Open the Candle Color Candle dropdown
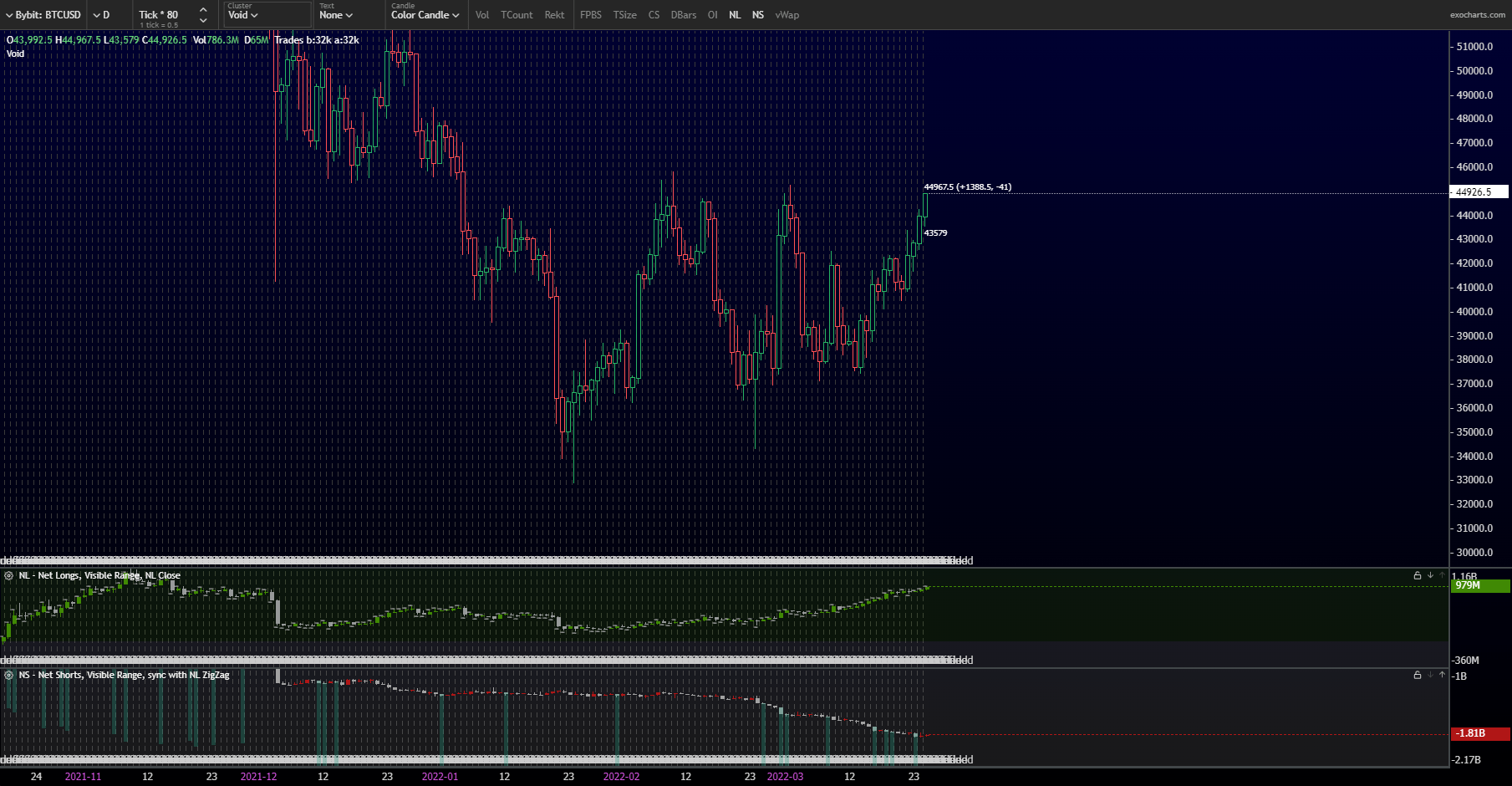Screen dimensions: 1512x786 [425, 15]
